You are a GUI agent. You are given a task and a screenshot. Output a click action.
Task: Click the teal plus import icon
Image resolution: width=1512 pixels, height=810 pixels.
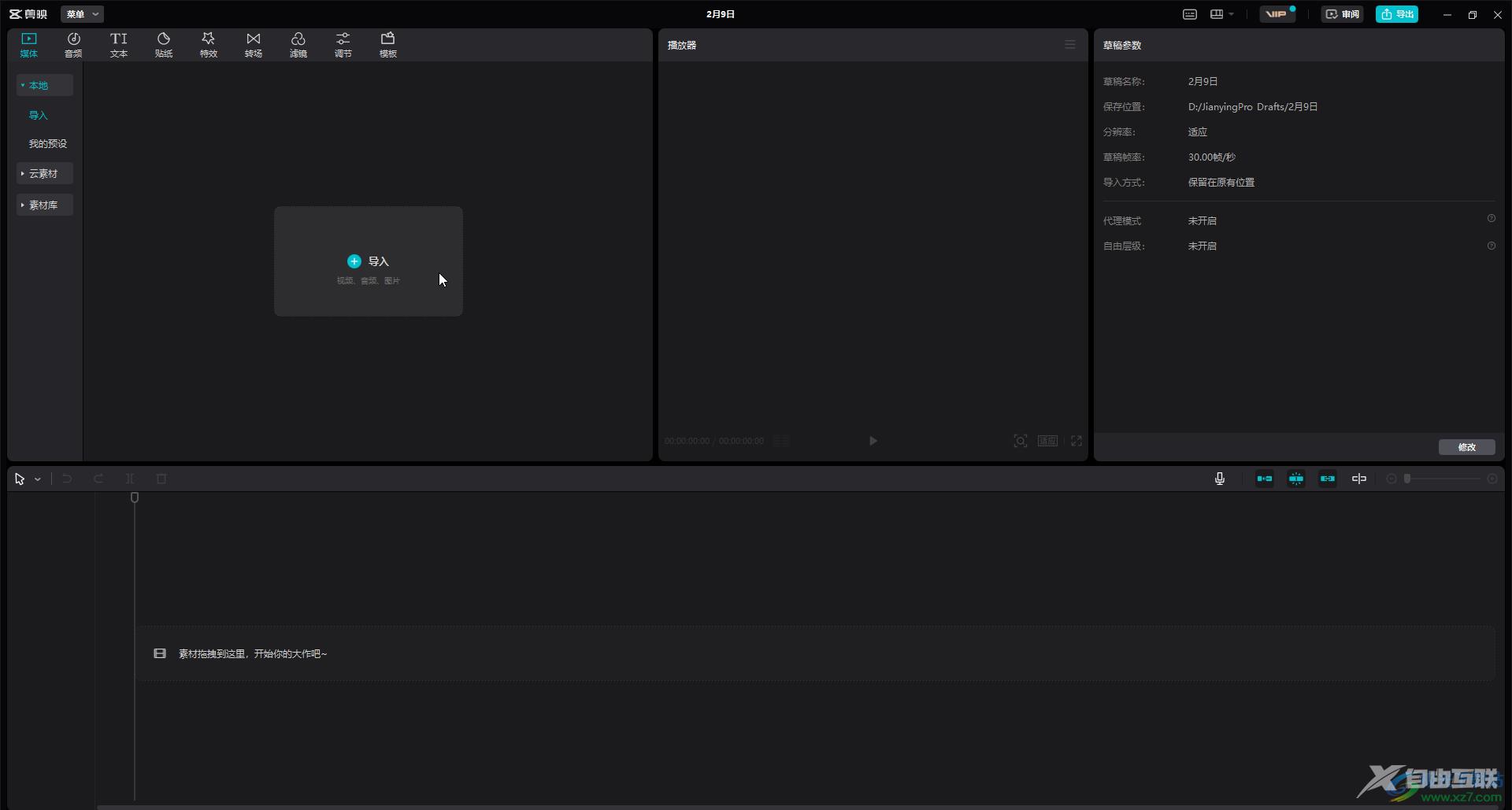(x=354, y=261)
